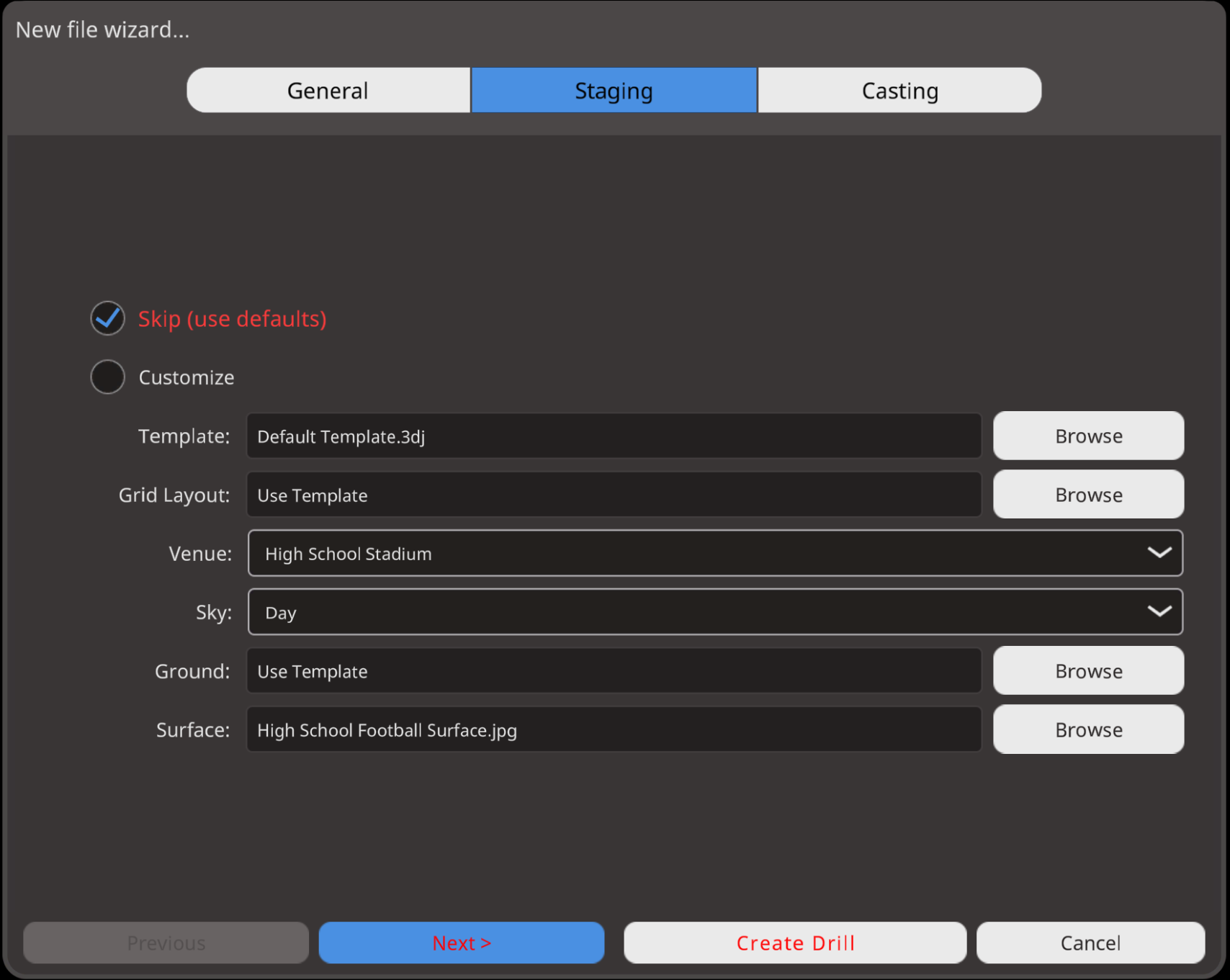Click the Surface file name field
Viewport: 1230px width, 980px height.
pyautogui.click(x=614, y=730)
